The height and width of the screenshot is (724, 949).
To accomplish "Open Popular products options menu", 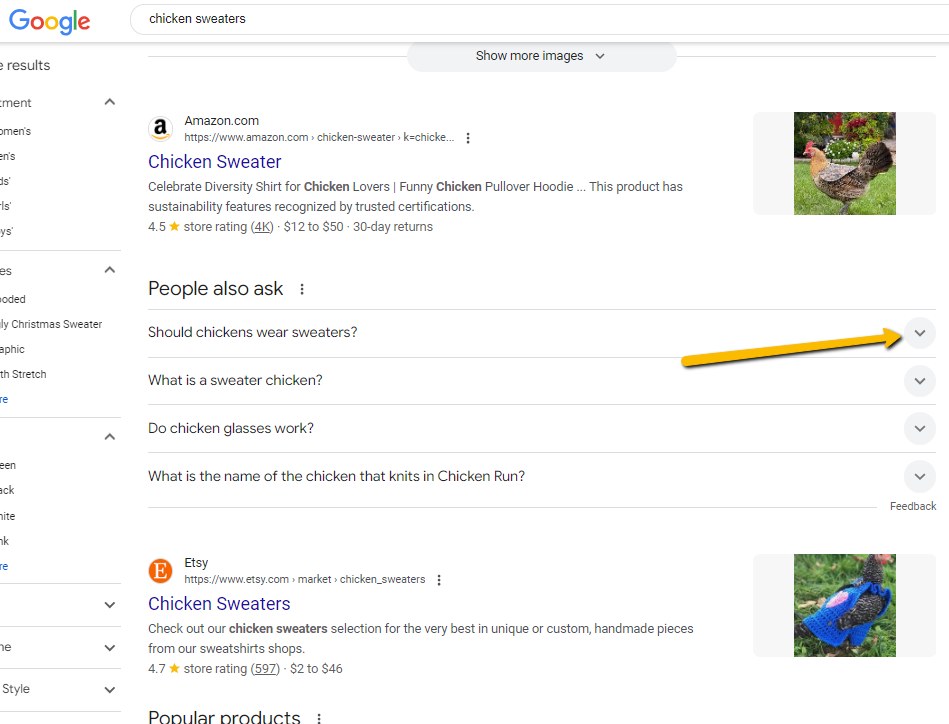I will [319, 719].
